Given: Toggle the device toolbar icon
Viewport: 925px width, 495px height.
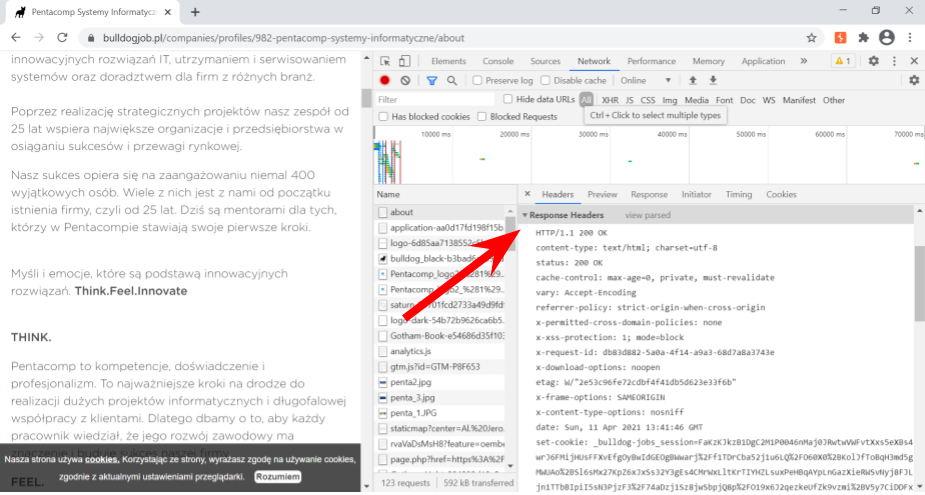Looking at the screenshot, I should pyautogui.click(x=405, y=61).
